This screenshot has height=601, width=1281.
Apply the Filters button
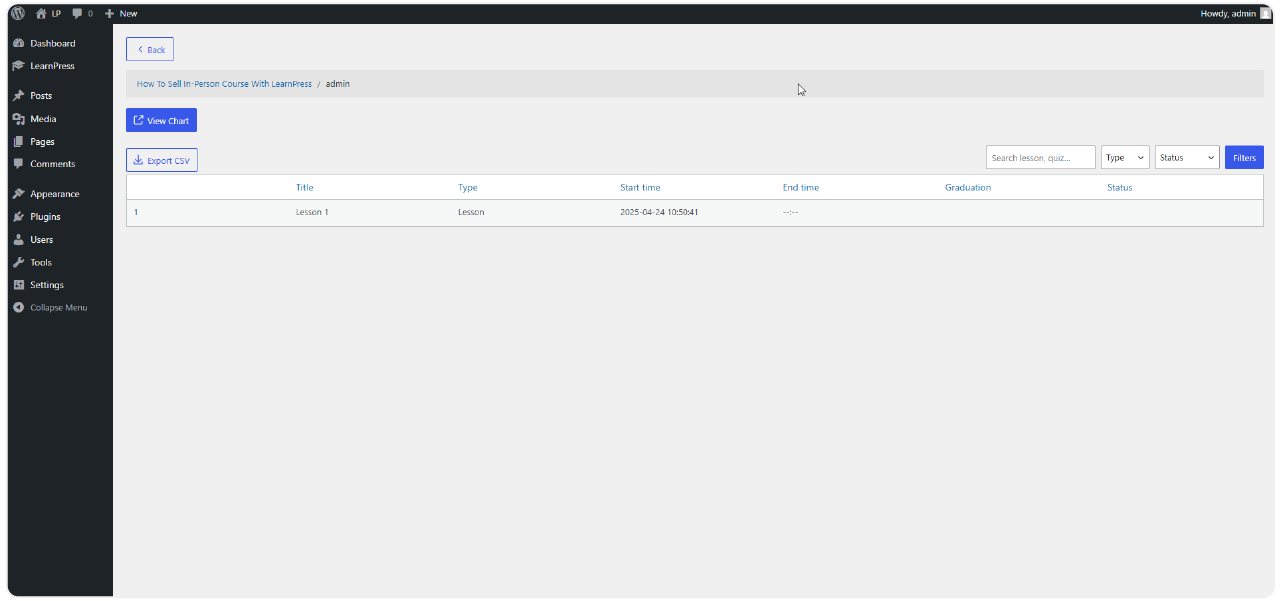[1243, 157]
